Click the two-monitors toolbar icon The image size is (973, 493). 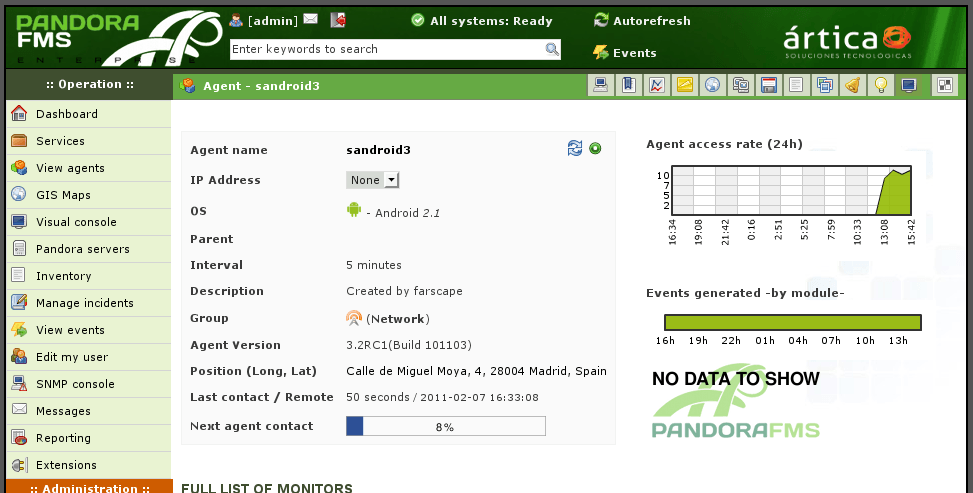[x=740, y=85]
